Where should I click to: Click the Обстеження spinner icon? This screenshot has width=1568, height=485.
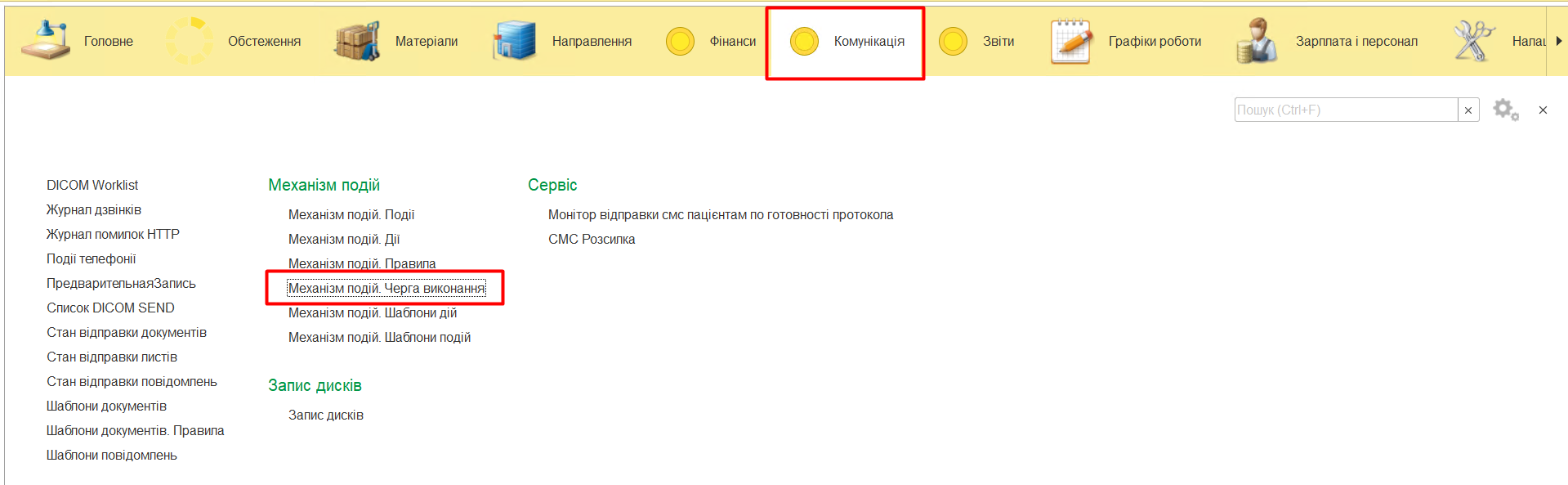190,41
